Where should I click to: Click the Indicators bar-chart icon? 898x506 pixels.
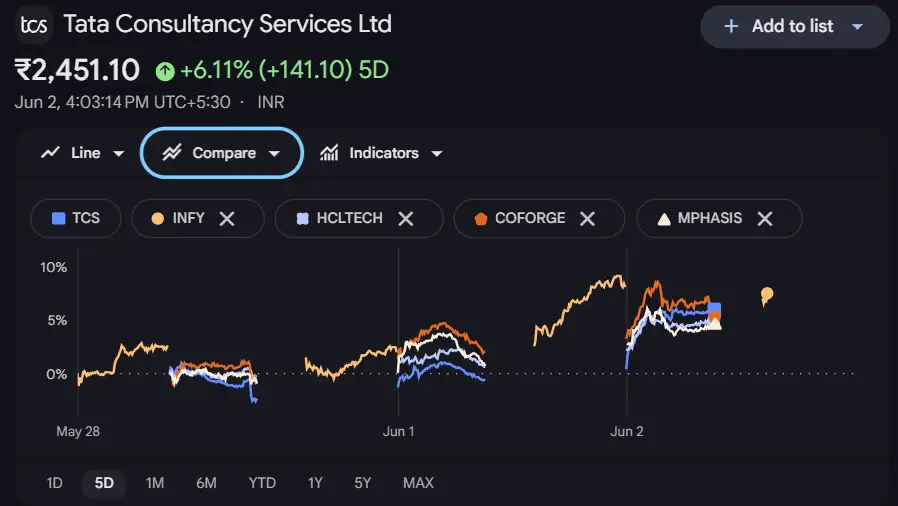point(329,152)
